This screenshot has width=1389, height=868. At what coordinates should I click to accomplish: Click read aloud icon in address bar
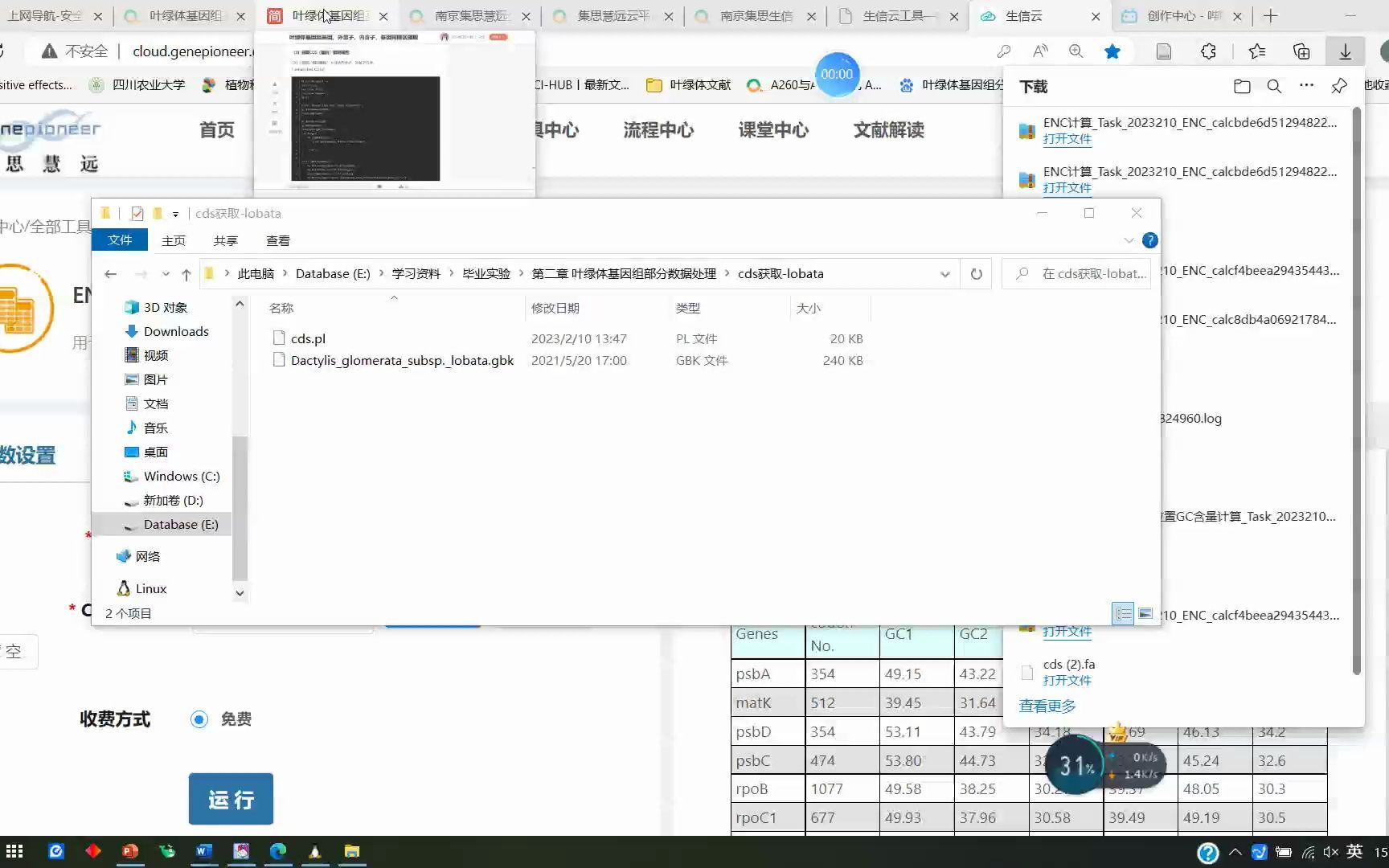coord(1040,51)
